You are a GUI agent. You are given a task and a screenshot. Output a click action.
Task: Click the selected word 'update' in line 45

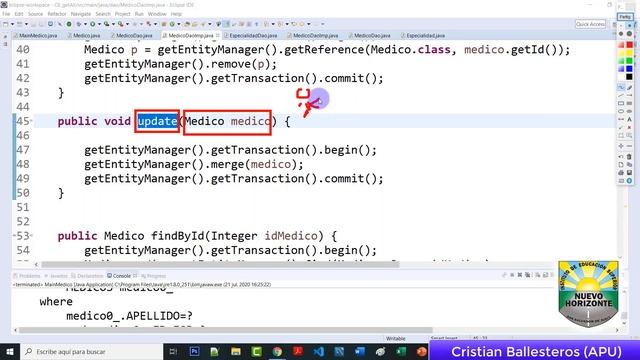click(x=157, y=121)
